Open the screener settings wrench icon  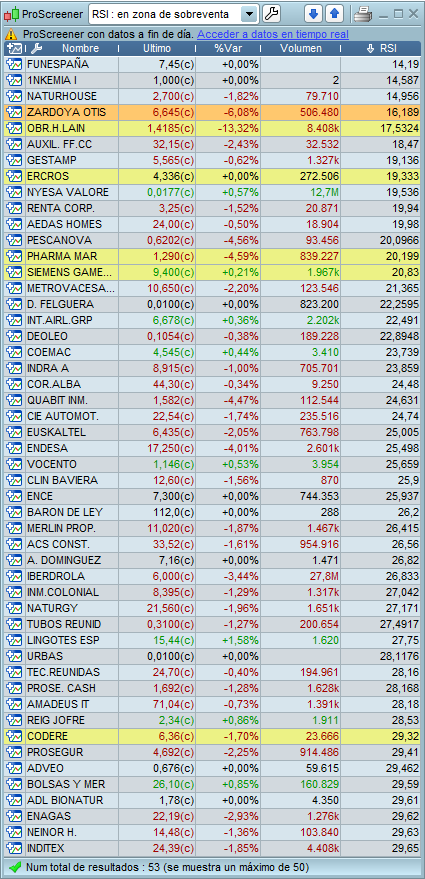pos(271,13)
